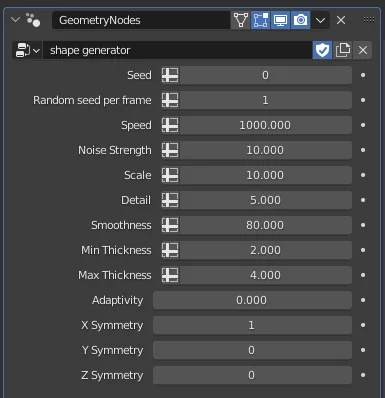Click the animate dot next to Z Symmetry

click(x=363, y=375)
